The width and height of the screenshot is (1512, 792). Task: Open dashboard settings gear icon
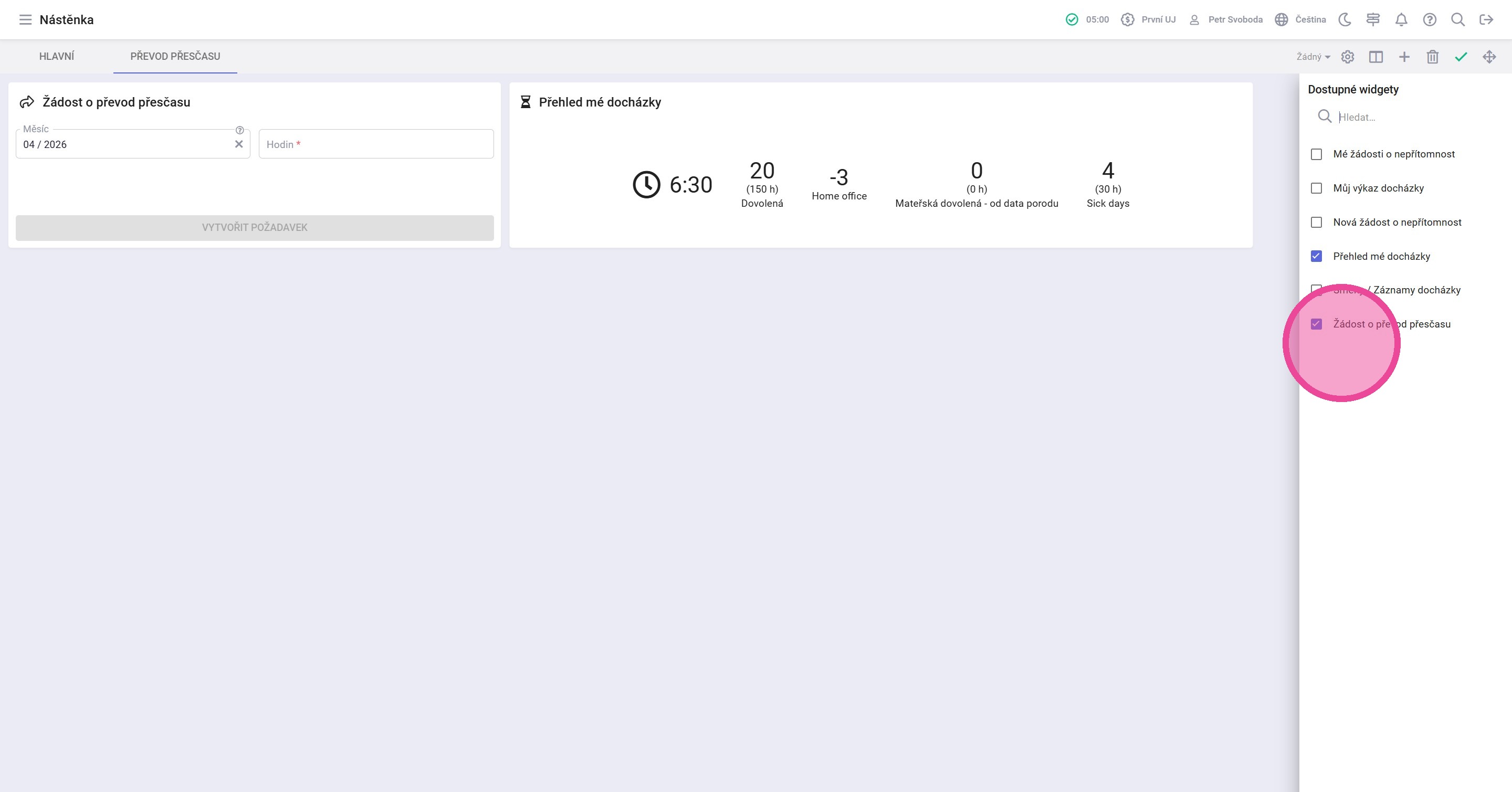[1348, 57]
